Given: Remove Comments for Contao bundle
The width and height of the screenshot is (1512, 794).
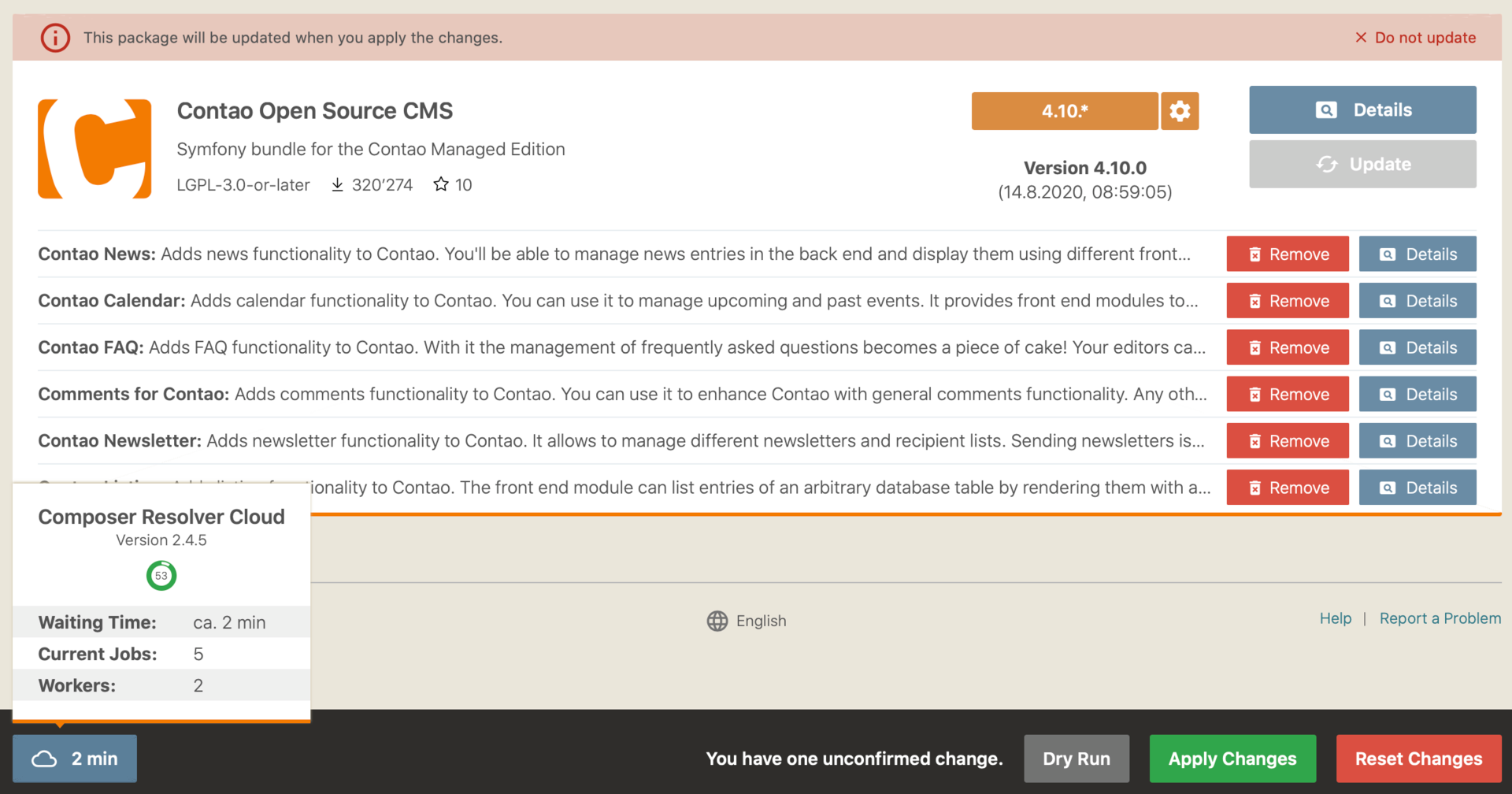Looking at the screenshot, I should click(1288, 394).
